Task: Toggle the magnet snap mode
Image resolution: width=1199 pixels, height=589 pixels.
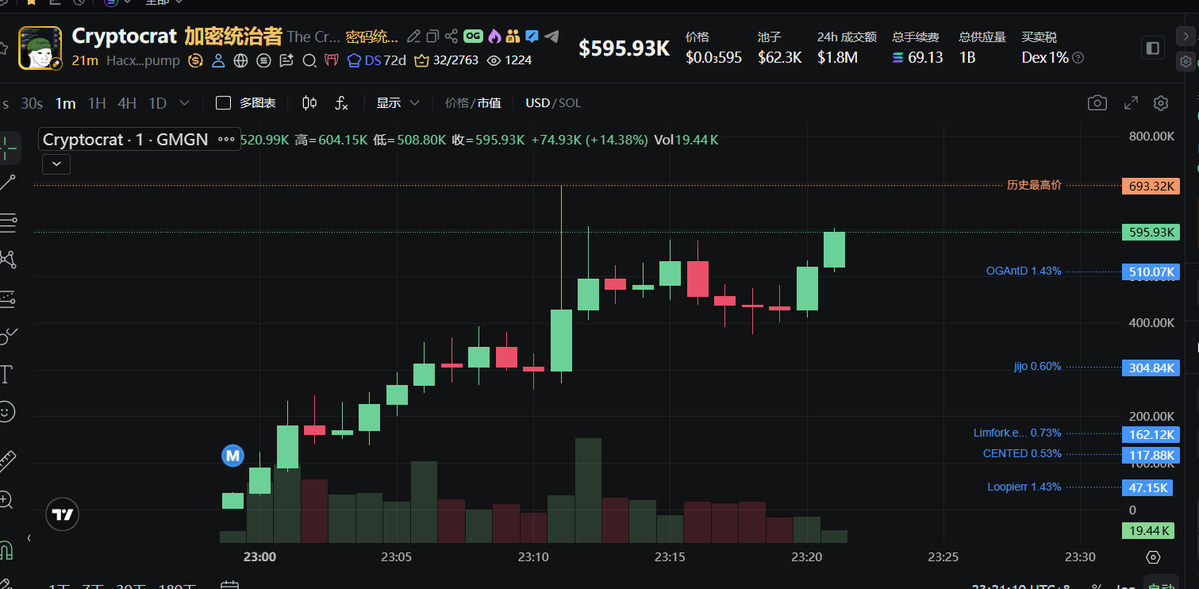Action: tap(6, 549)
